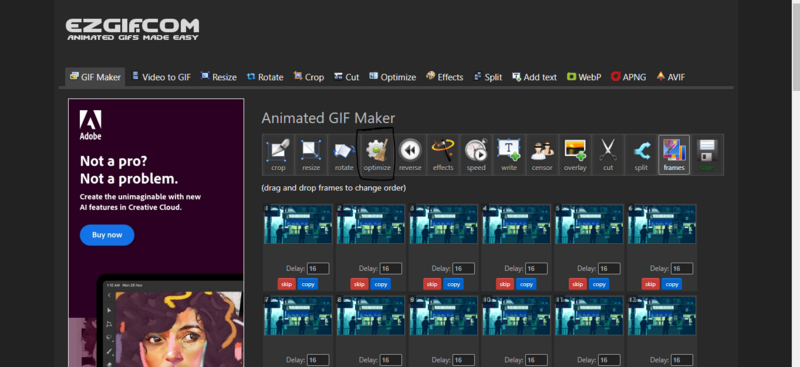This screenshot has width=800, height=367.
Task: Edit the Delay field of frame 7
Action: click(318, 360)
